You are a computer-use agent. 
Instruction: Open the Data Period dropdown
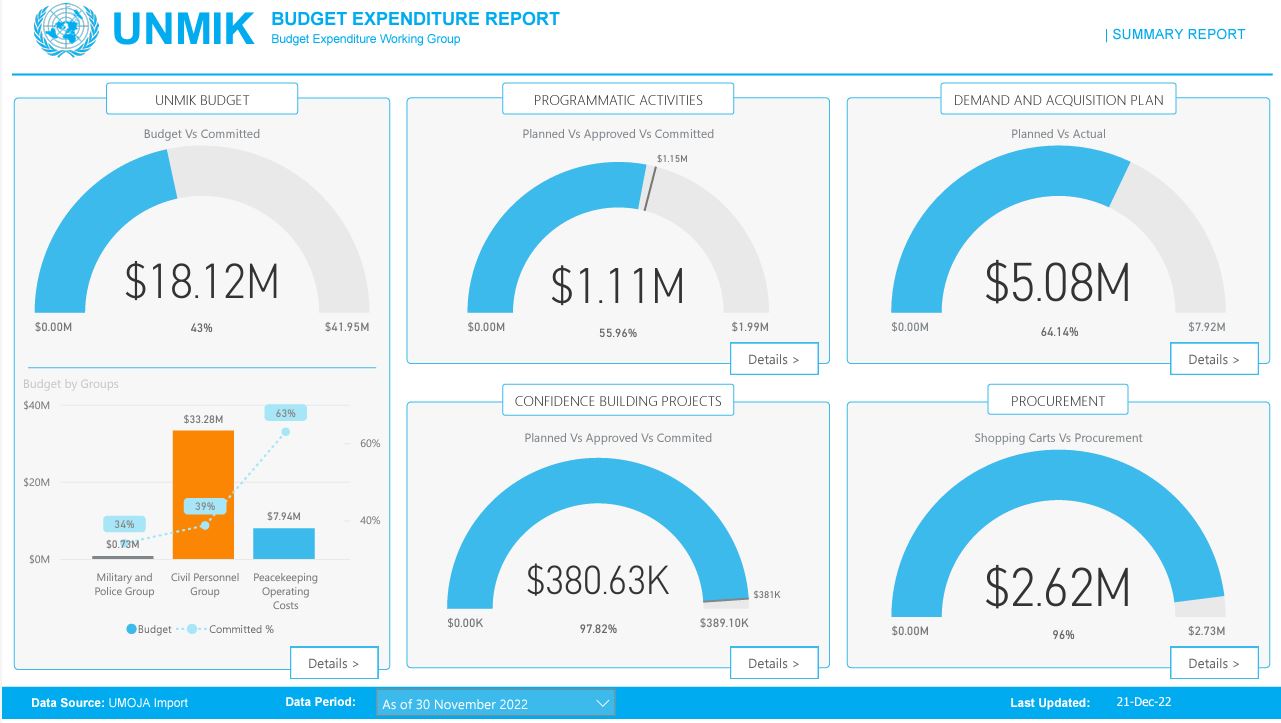496,703
